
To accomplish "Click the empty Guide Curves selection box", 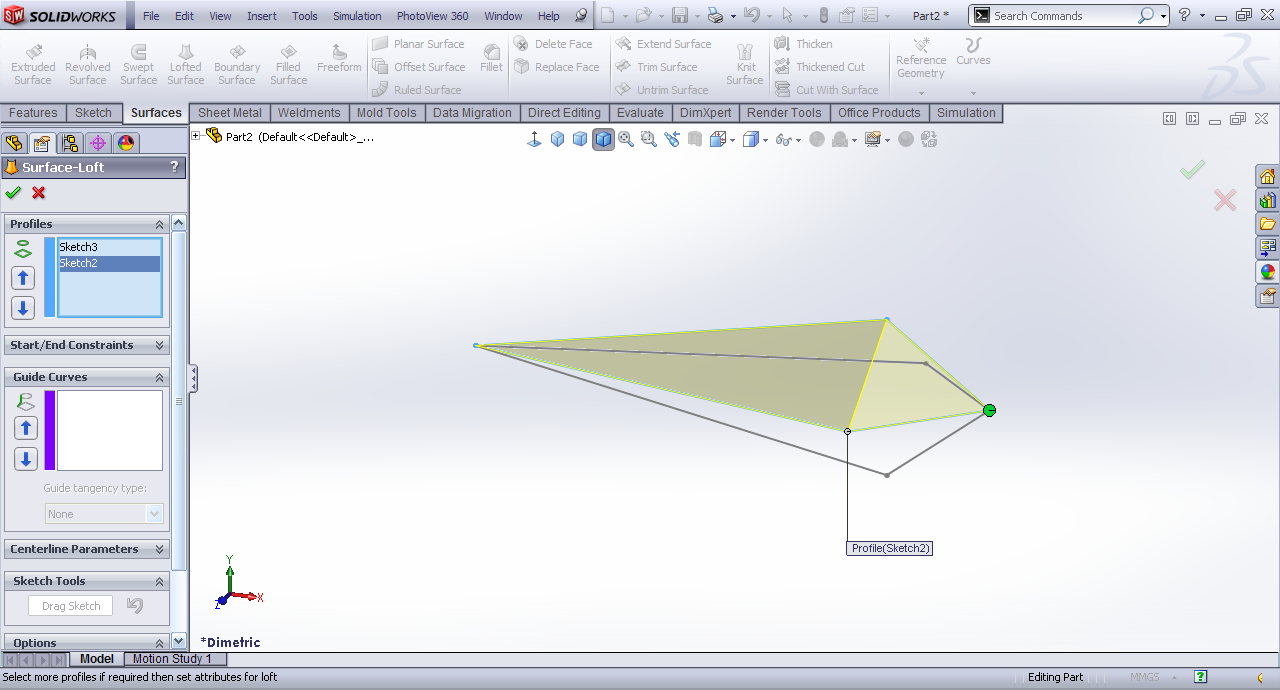I will tap(109, 430).
